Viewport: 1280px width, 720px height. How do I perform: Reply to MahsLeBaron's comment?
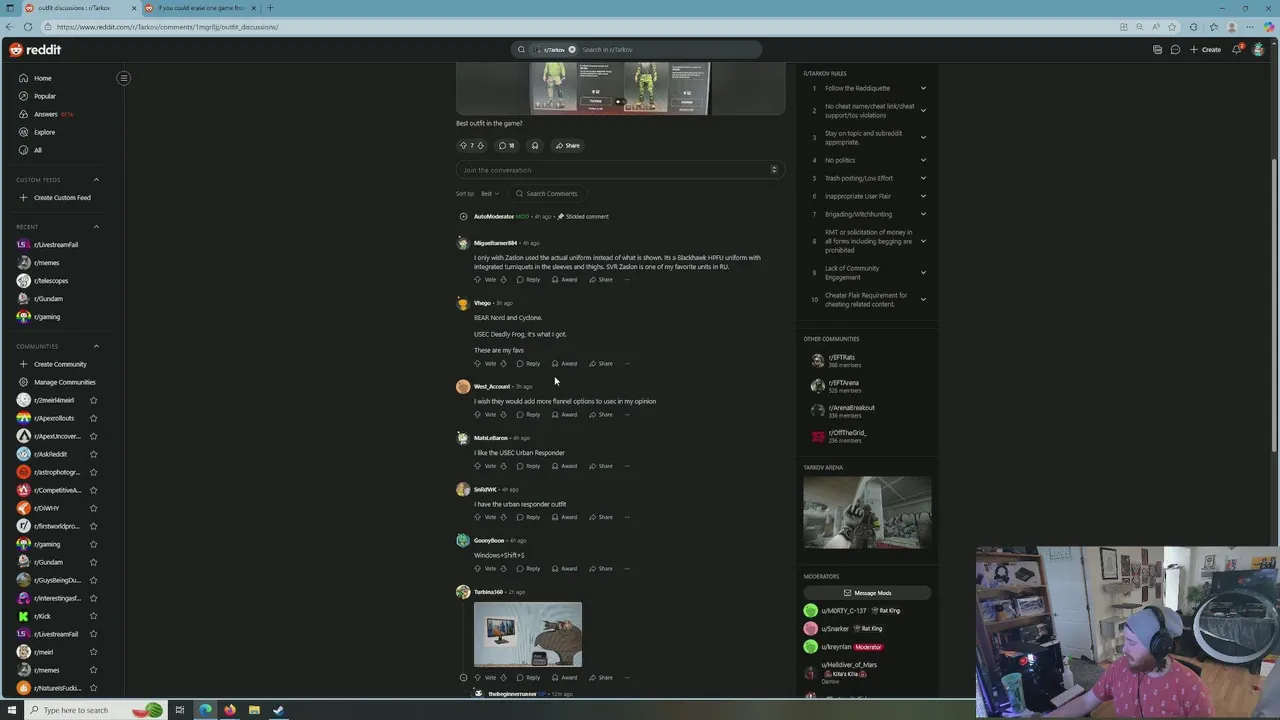click(x=528, y=466)
